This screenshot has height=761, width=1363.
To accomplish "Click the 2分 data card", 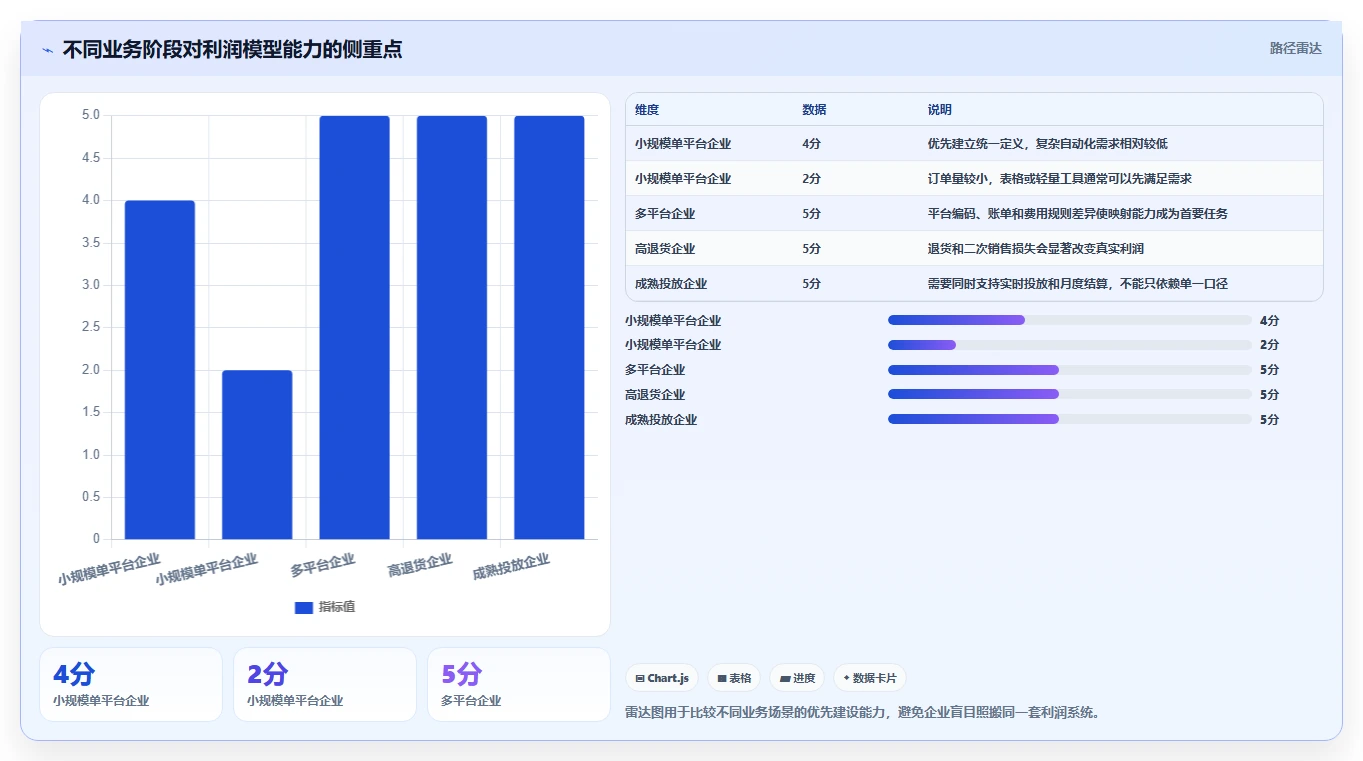I will coord(325,684).
